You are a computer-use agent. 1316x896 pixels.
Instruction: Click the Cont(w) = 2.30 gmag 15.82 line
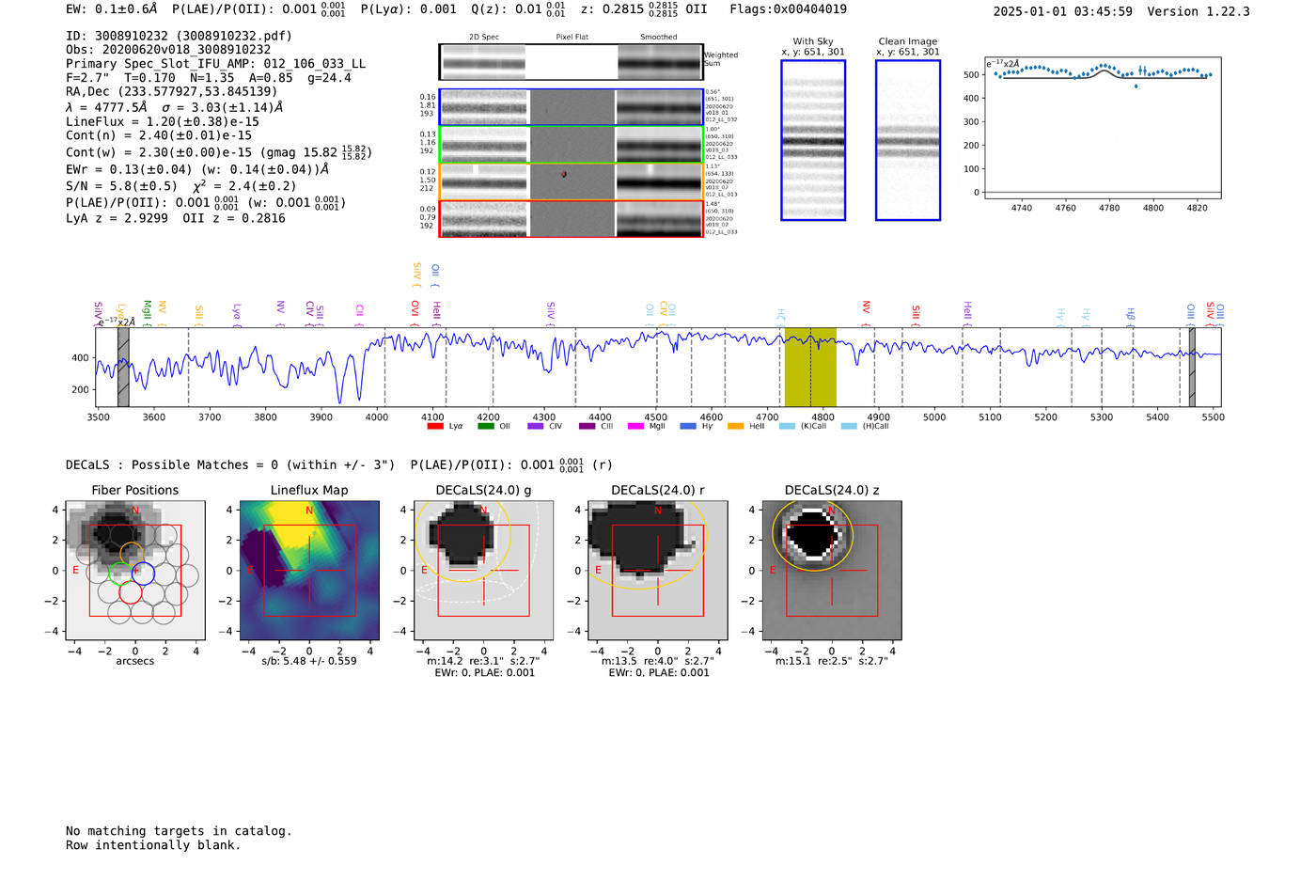pyautogui.click(x=219, y=151)
